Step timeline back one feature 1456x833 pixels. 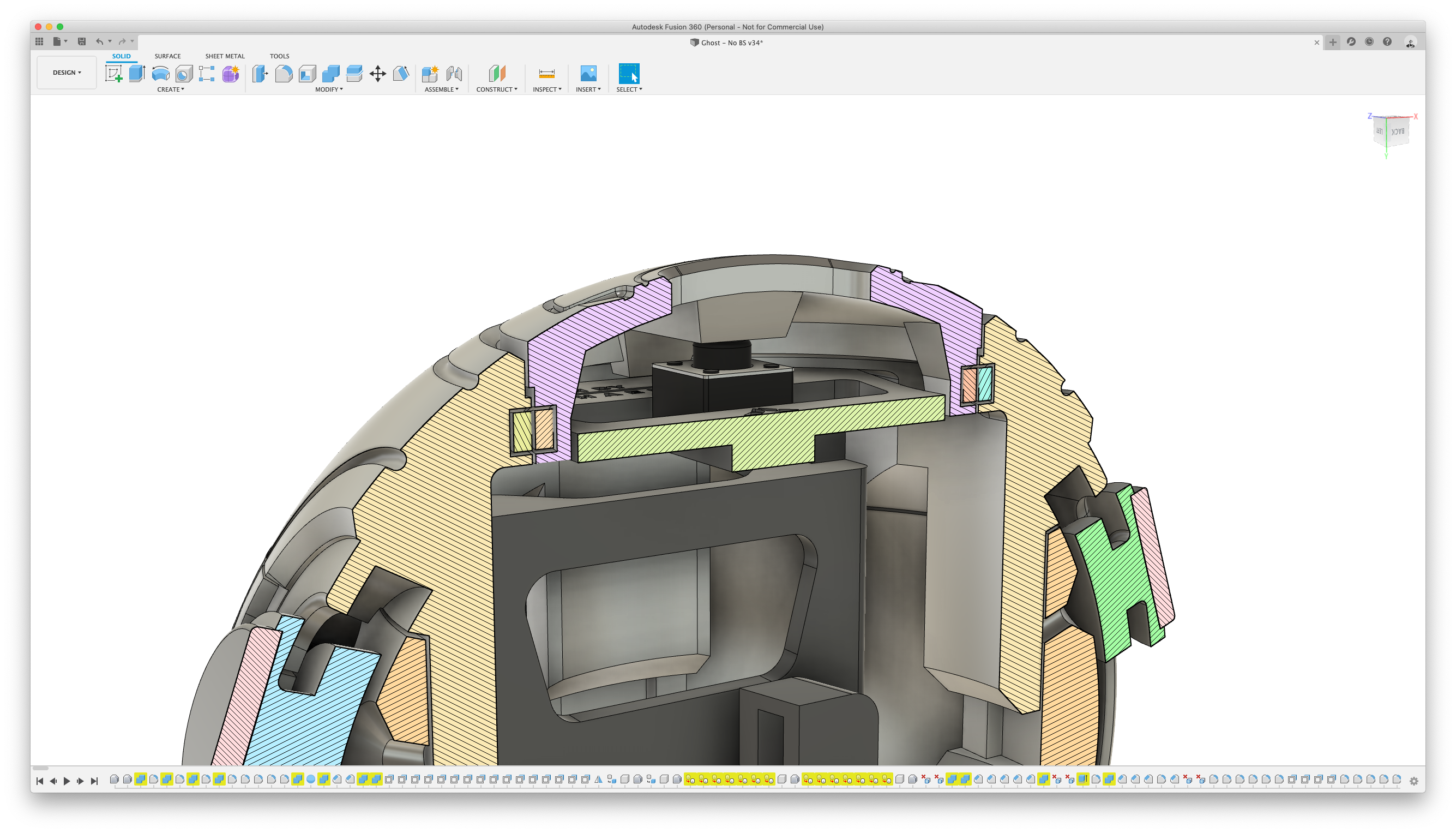pyautogui.click(x=53, y=781)
